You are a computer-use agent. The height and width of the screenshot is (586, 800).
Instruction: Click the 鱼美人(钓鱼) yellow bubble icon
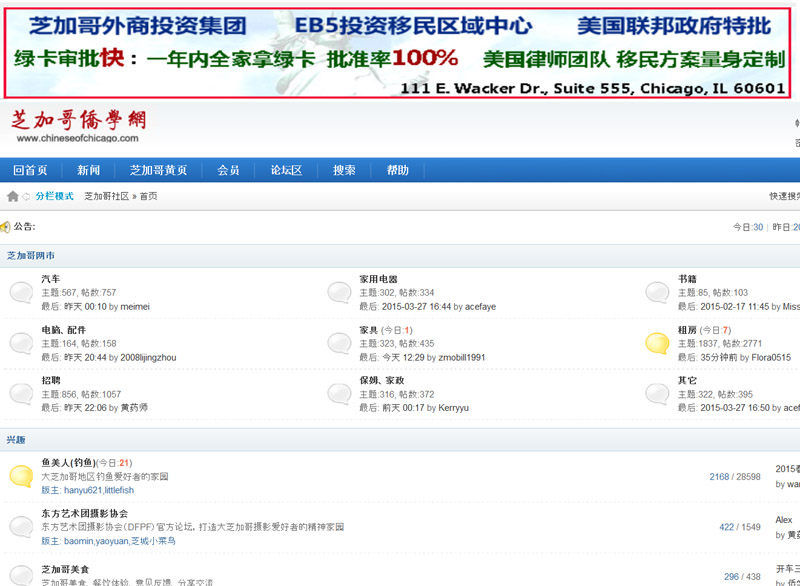point(21,476)
